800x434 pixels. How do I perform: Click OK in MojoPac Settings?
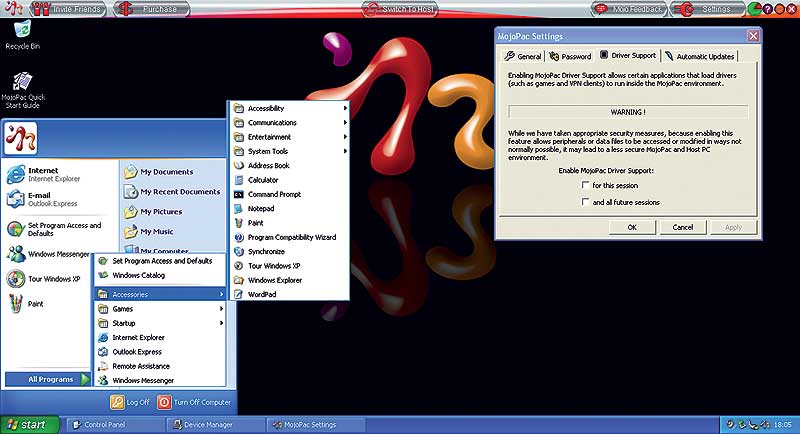[x=632, y=227]
